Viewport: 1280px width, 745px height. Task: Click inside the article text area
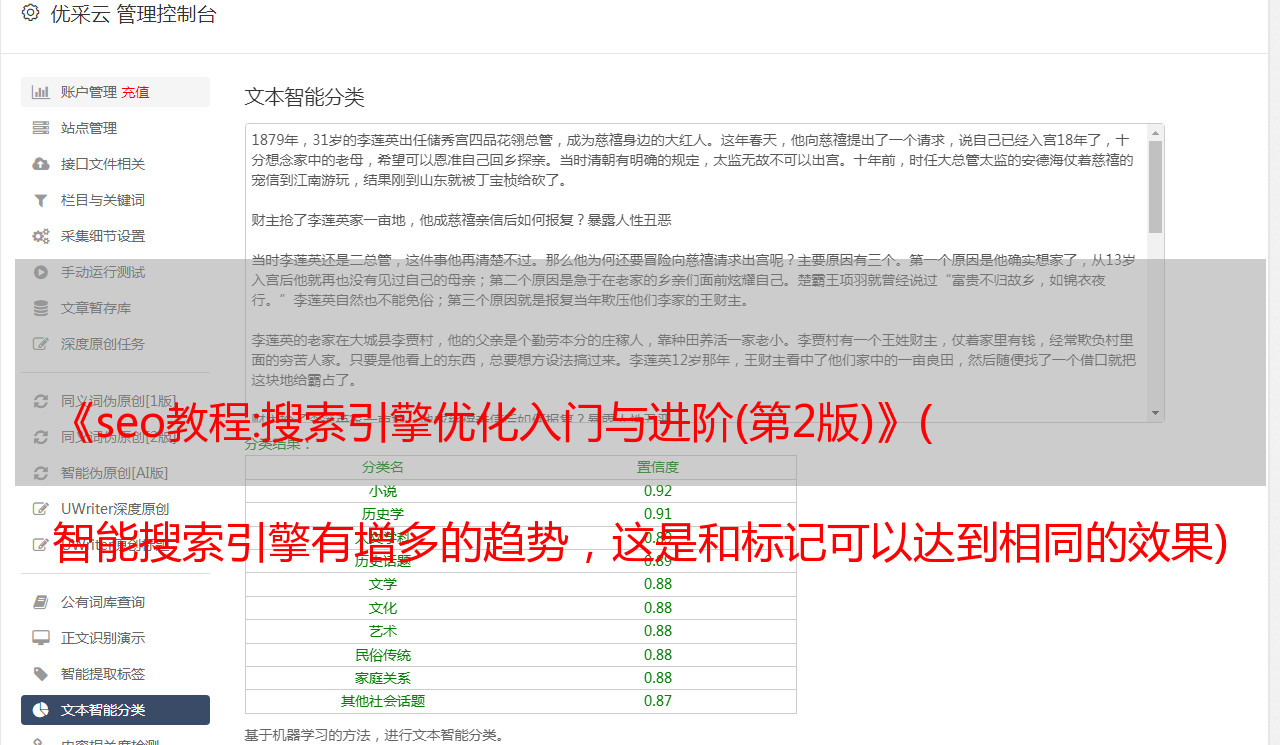[696, 273]
